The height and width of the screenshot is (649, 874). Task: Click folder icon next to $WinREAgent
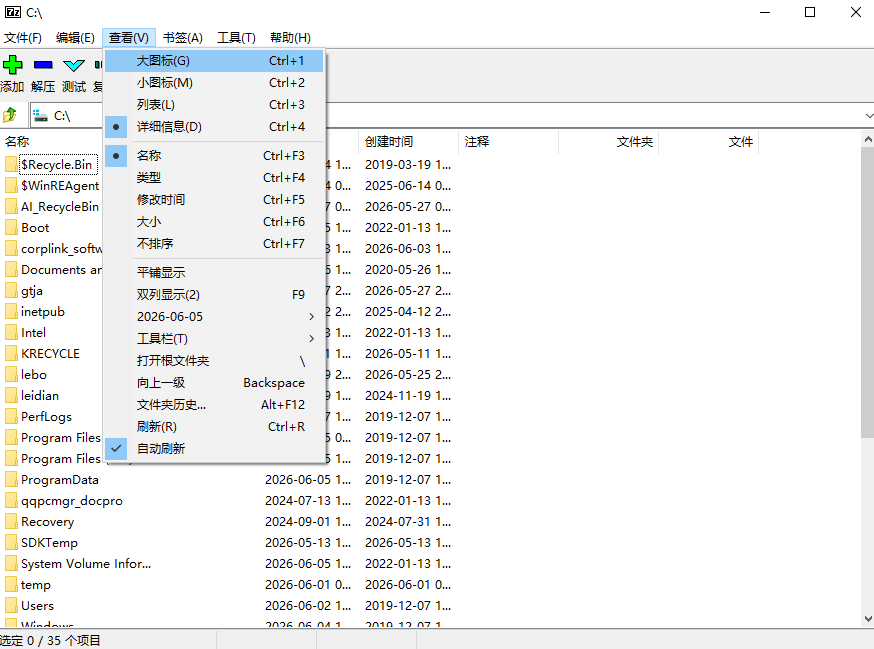pos(11,186)
